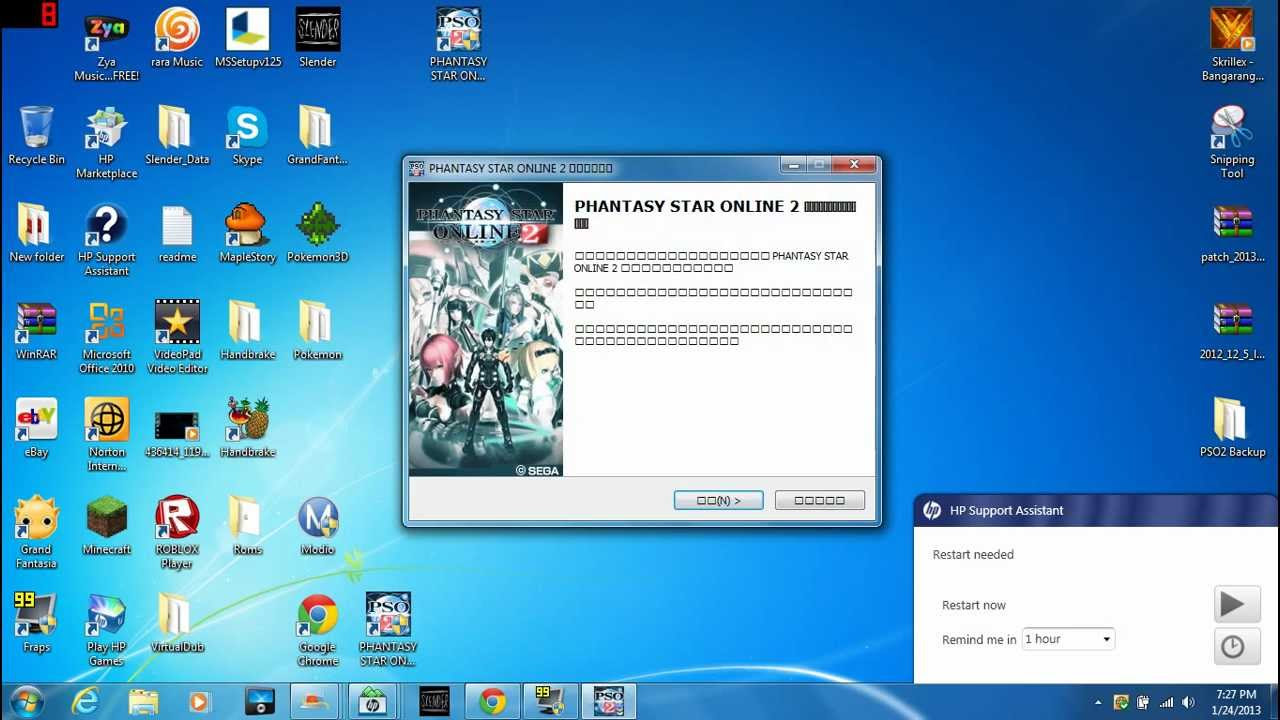Select the Slender_Data folder

pyautogui.click(x=177, y=136)
